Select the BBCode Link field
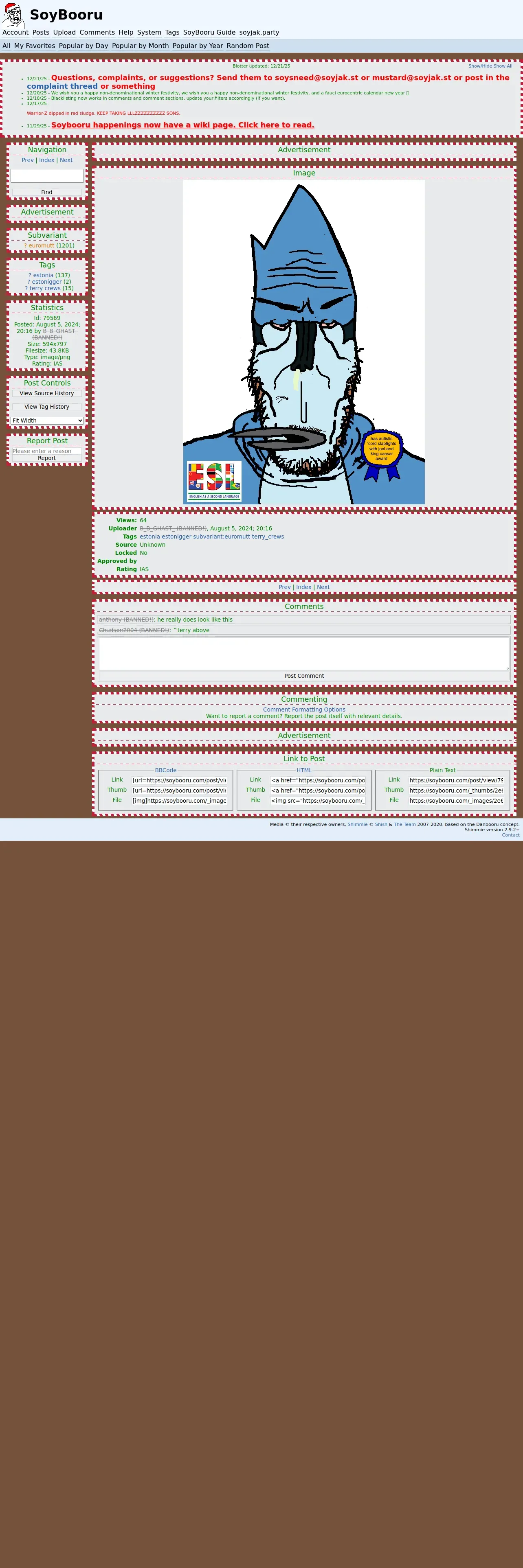This screenshot has width=523, height=1568. 180,780
